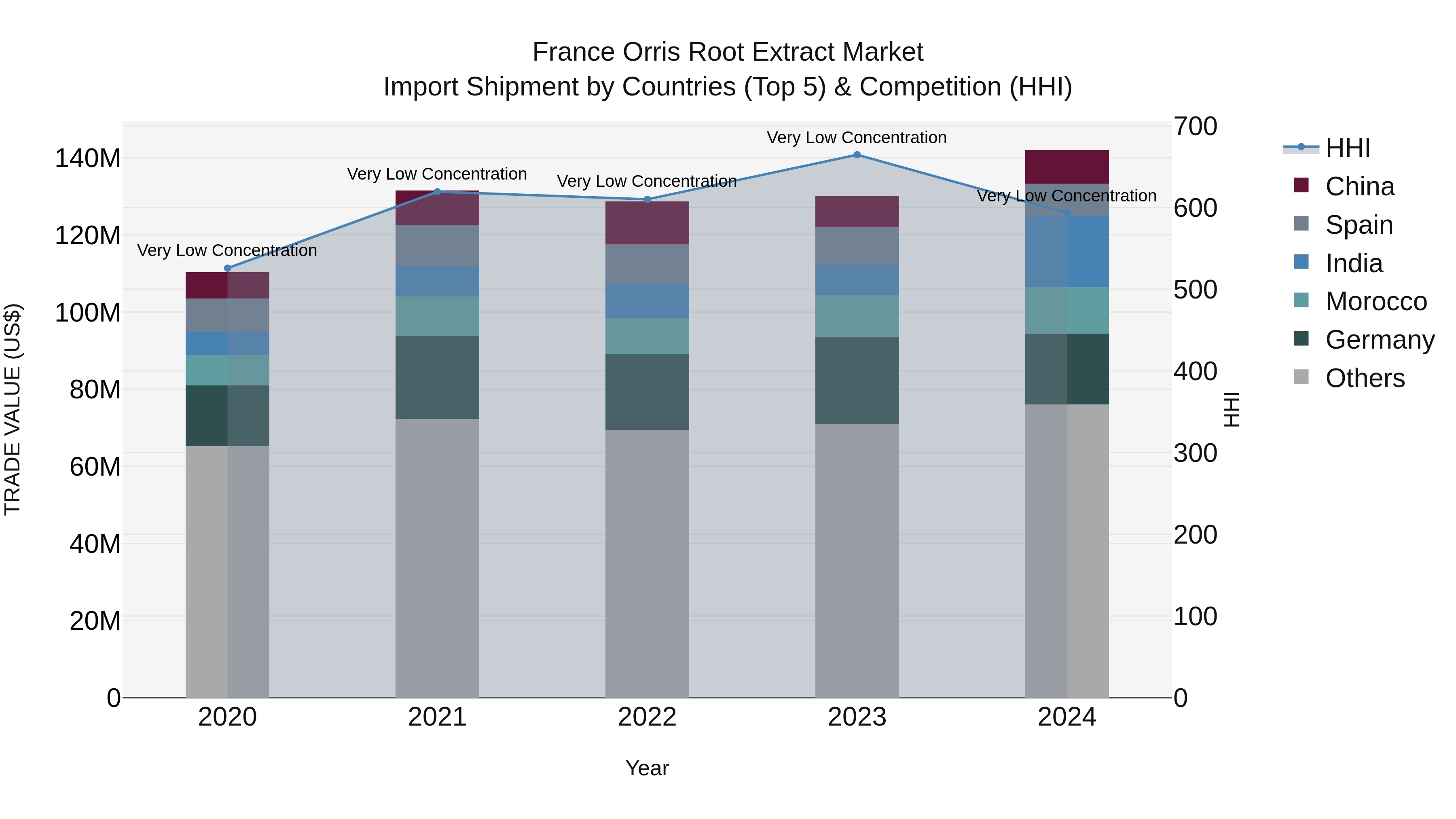Click the Others bar segment for 2021
Screen dimensions: 1456x819
pyautogui.click(x=438, y=559)
